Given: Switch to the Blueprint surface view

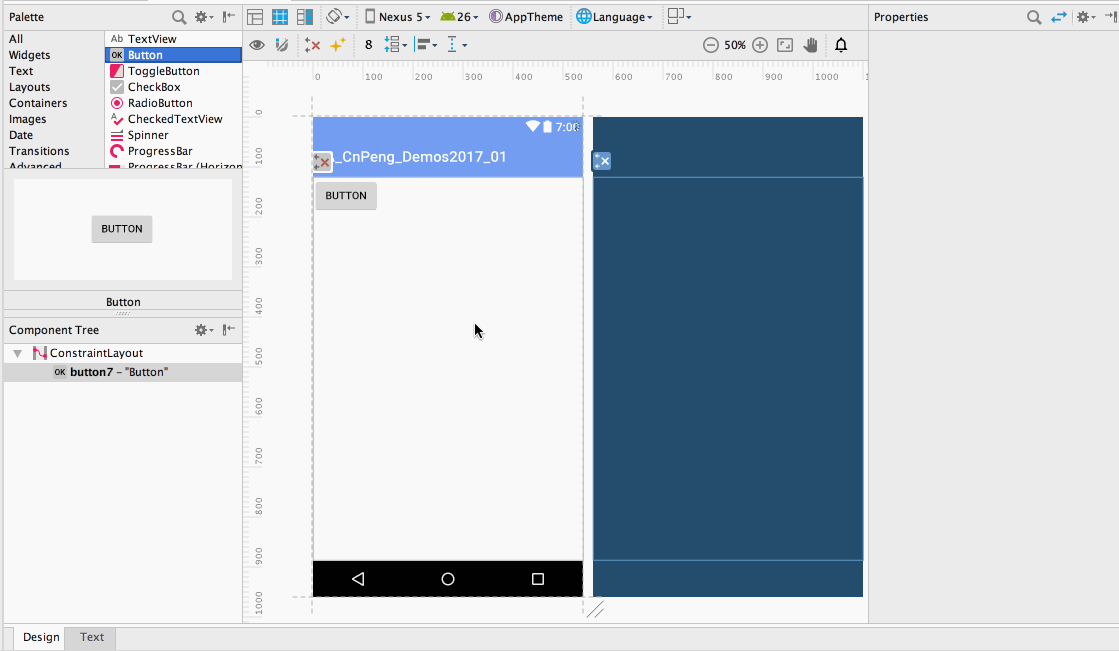Looking at the screenshot, I should tap(280, 16).
